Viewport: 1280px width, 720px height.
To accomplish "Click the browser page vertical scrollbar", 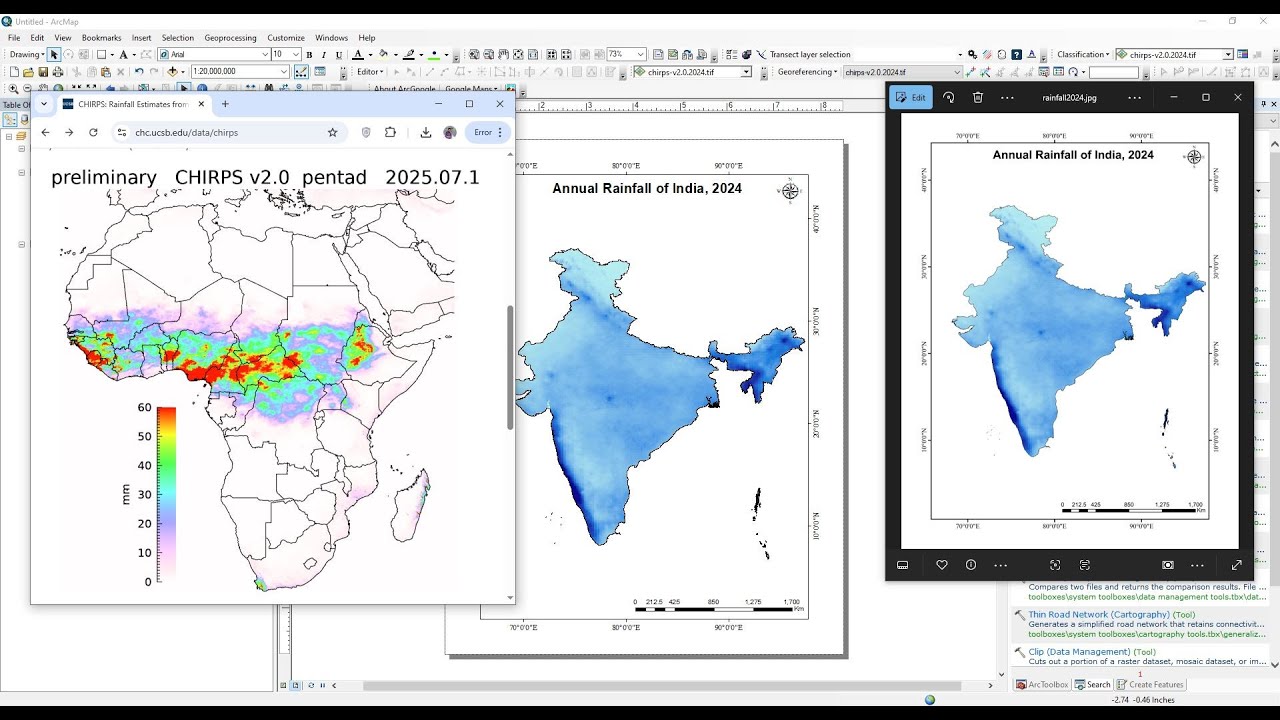I will pyautogui.click(x=510, y=368).
